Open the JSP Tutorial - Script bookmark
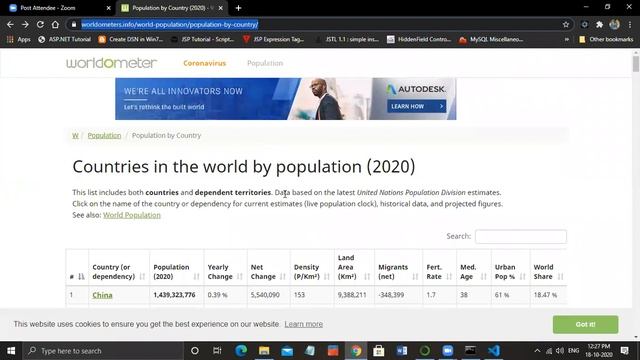Screen dimensions: 640x360 click(x=202, y=39)
